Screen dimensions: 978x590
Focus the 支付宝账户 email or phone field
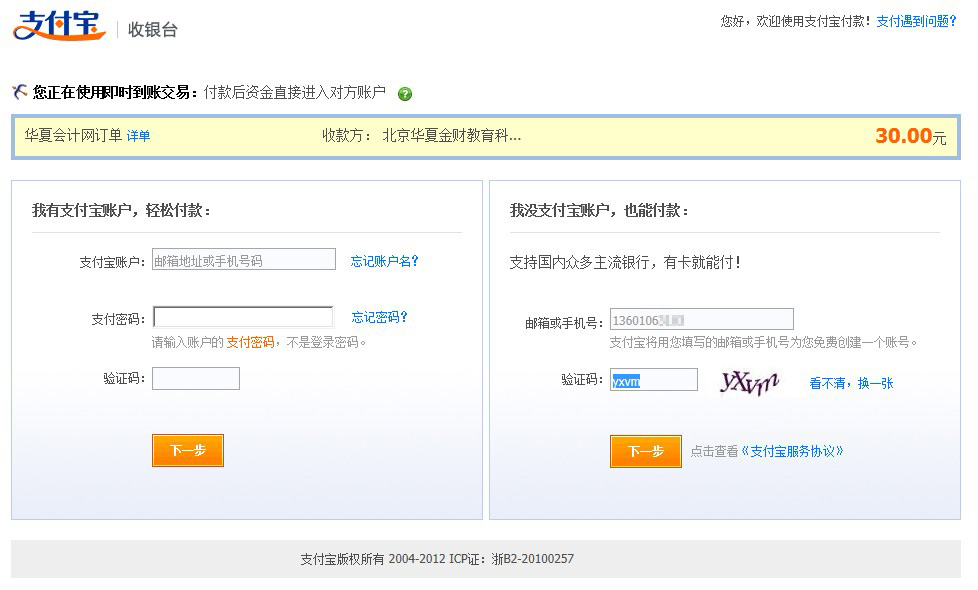pyautogui.click(x=244, y=259)
